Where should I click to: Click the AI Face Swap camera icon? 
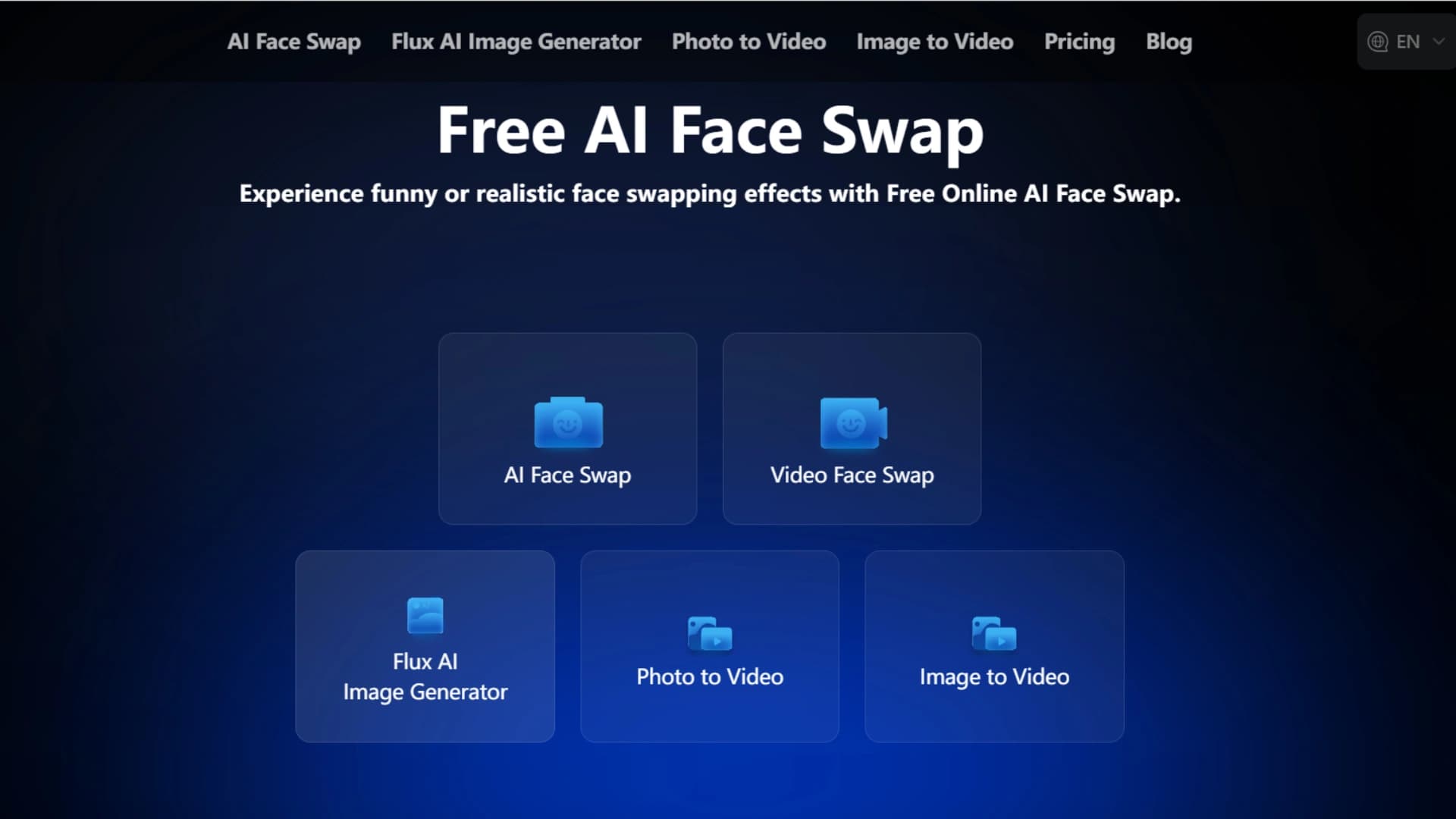pyautogui.click(x=568, y=422)
